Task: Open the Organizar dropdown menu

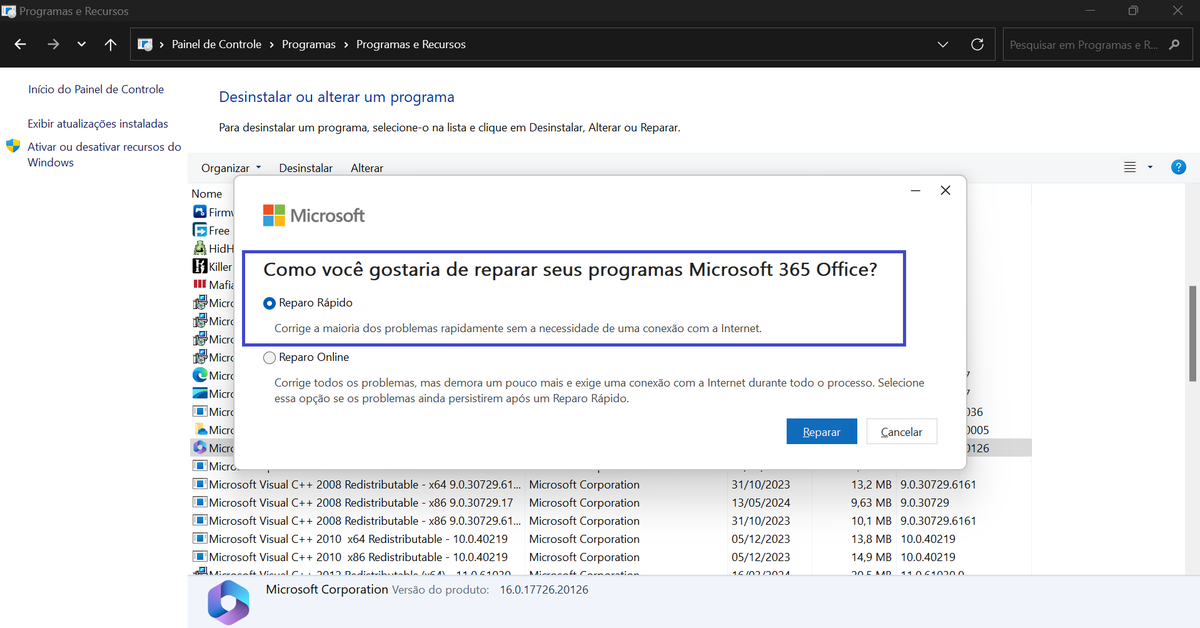Action: click(231, 168)
